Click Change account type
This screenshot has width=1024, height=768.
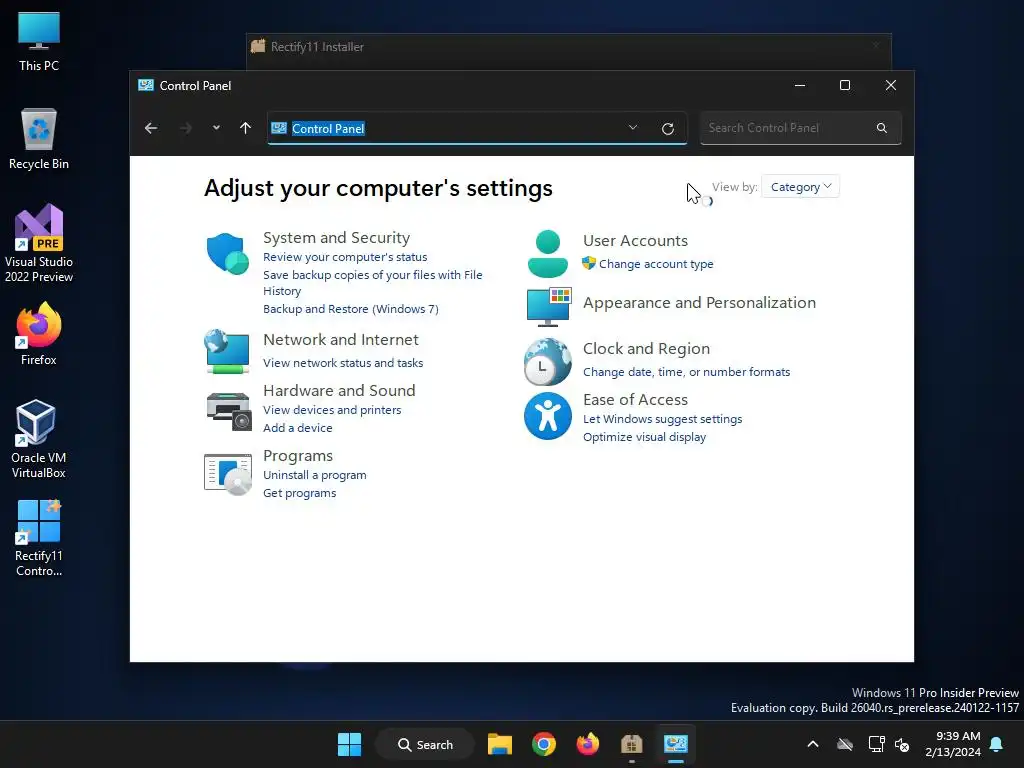656,264
